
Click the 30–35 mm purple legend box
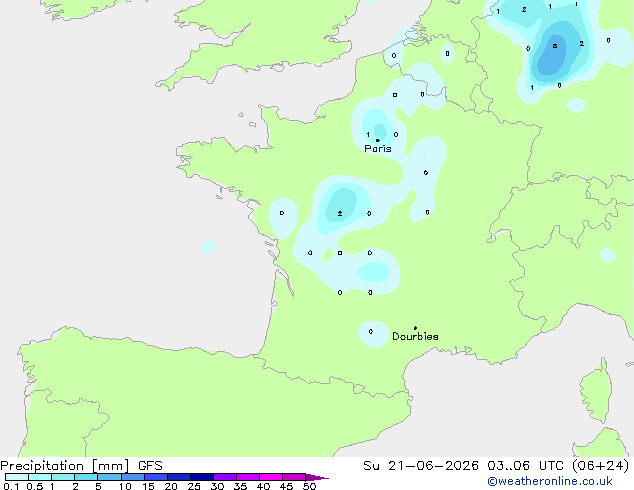tap(224, 477)
